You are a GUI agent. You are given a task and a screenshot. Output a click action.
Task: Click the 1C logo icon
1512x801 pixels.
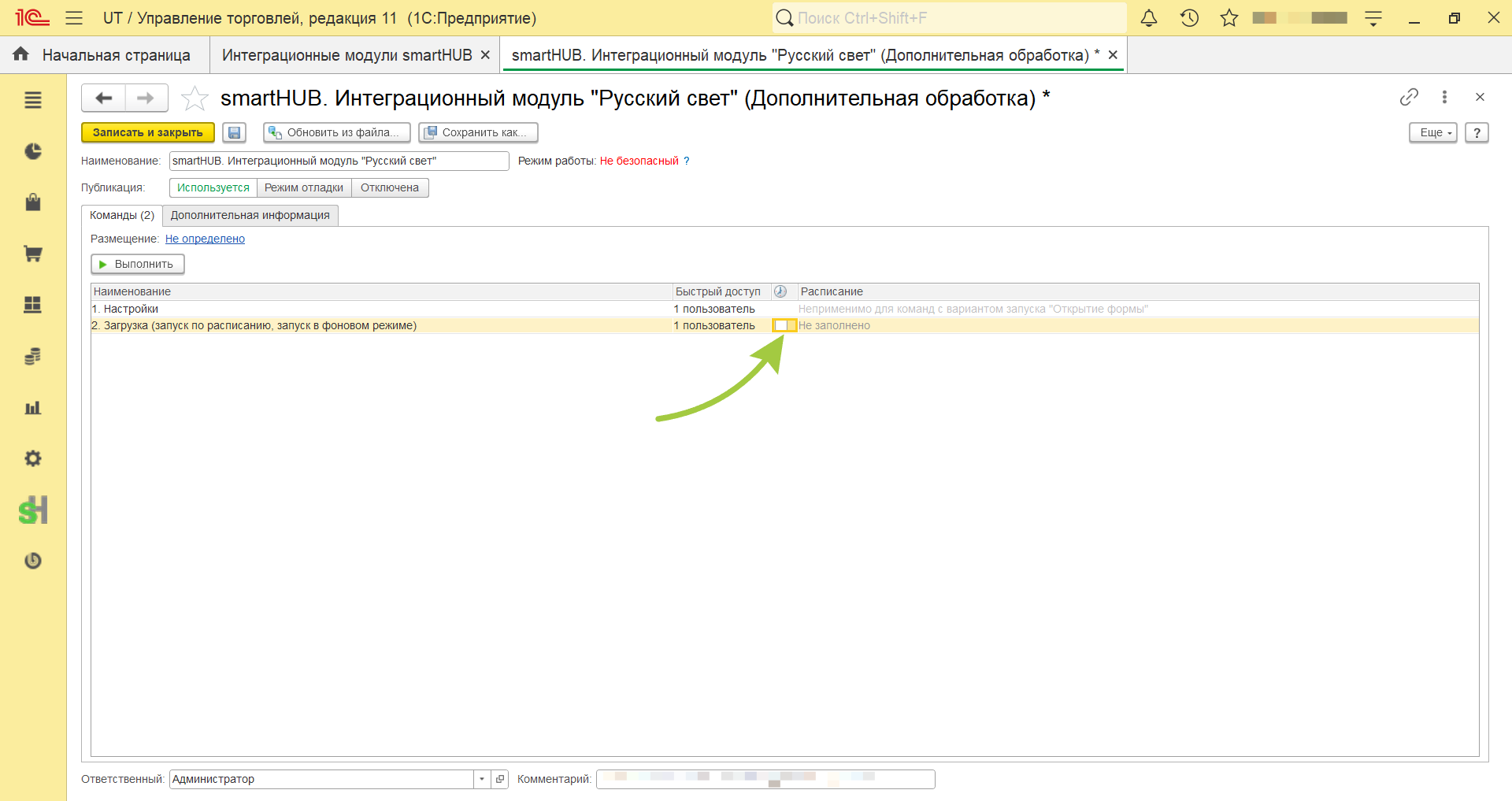[32, 17]
